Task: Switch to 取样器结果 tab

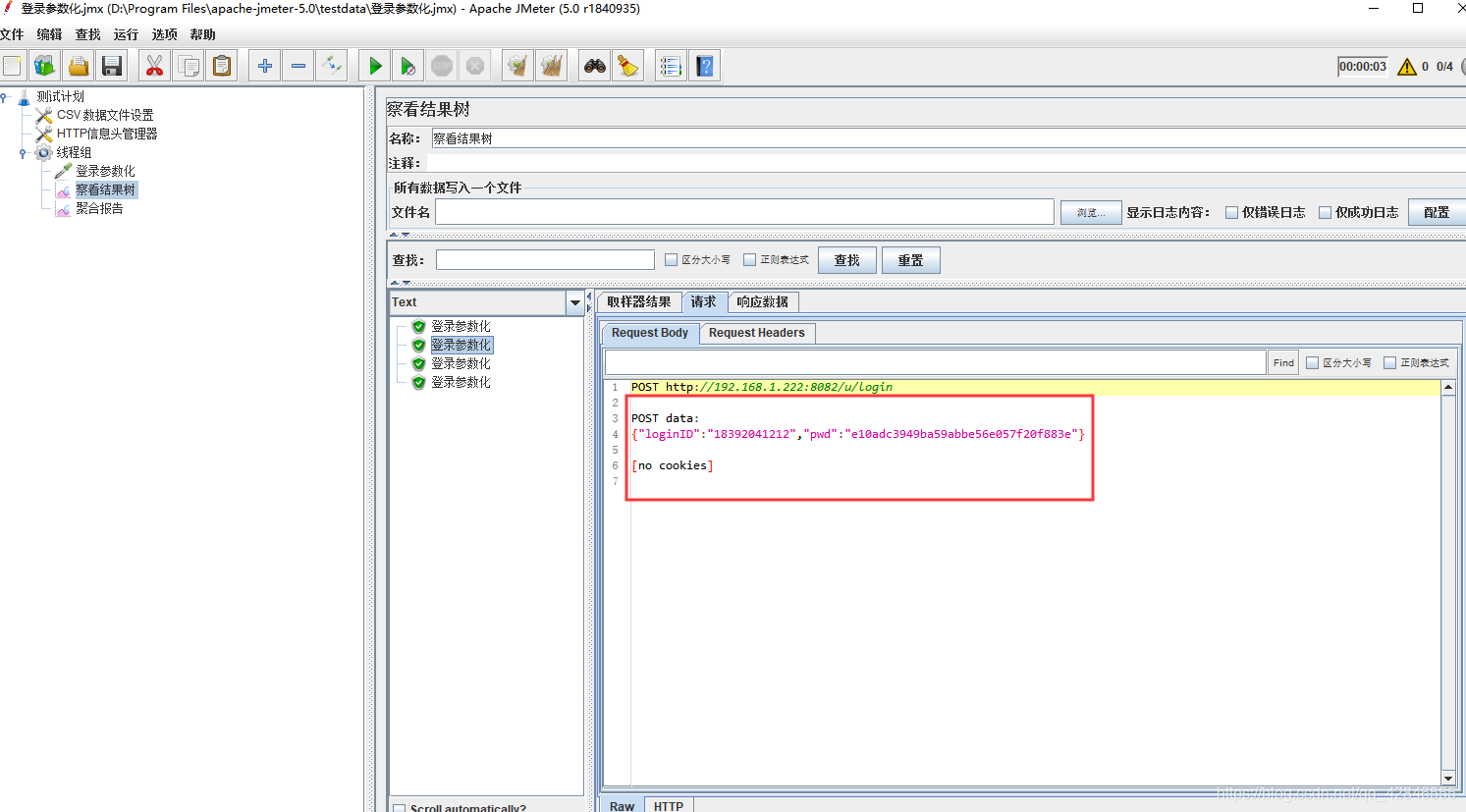Action: [639, 302]
